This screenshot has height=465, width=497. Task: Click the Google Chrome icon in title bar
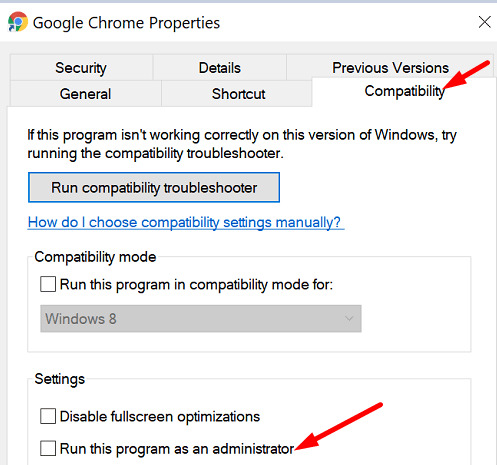[x=17, y=22]
